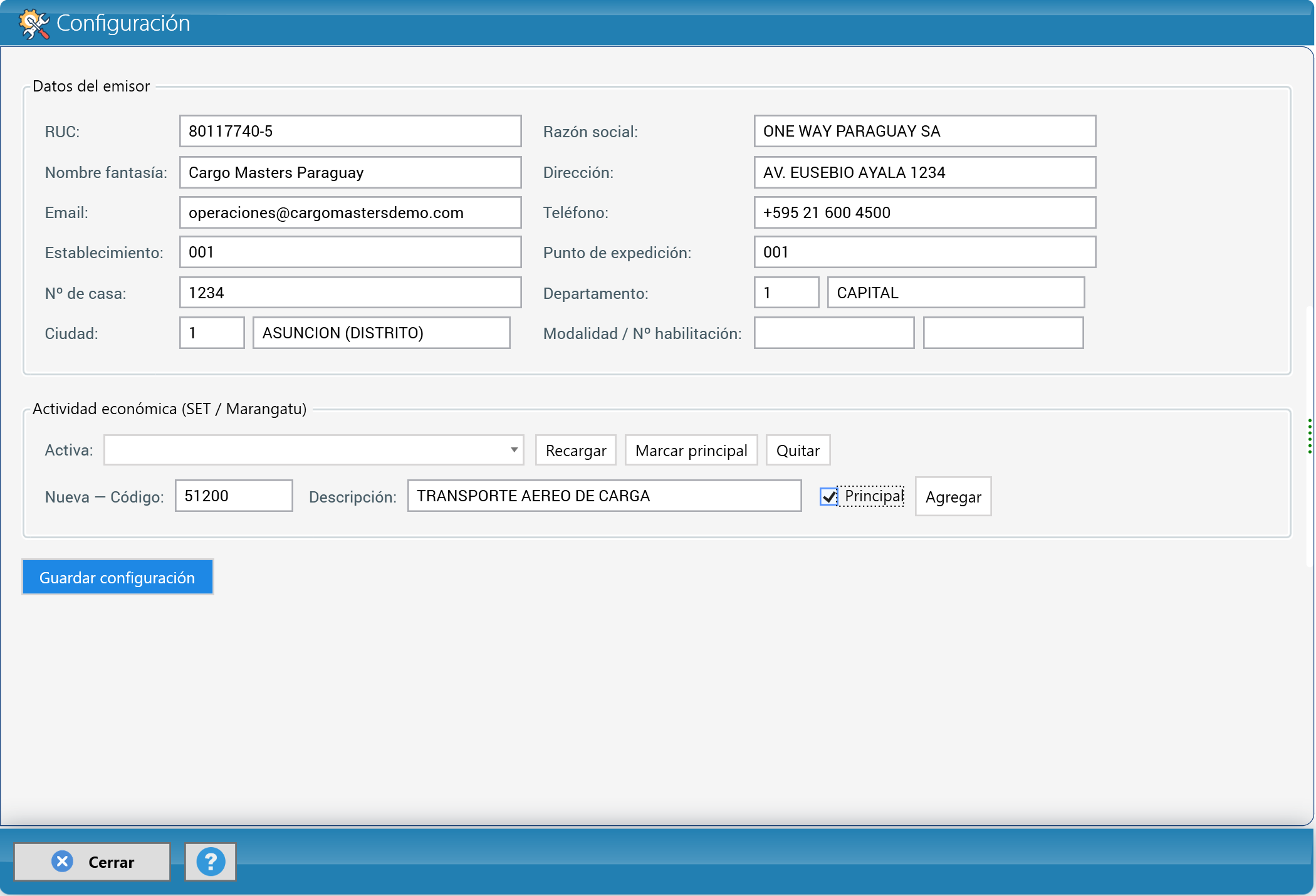The width and height of the screenshot is (1316, 896).
Task: Select the Dirección text field
Action: click(925, 172)
